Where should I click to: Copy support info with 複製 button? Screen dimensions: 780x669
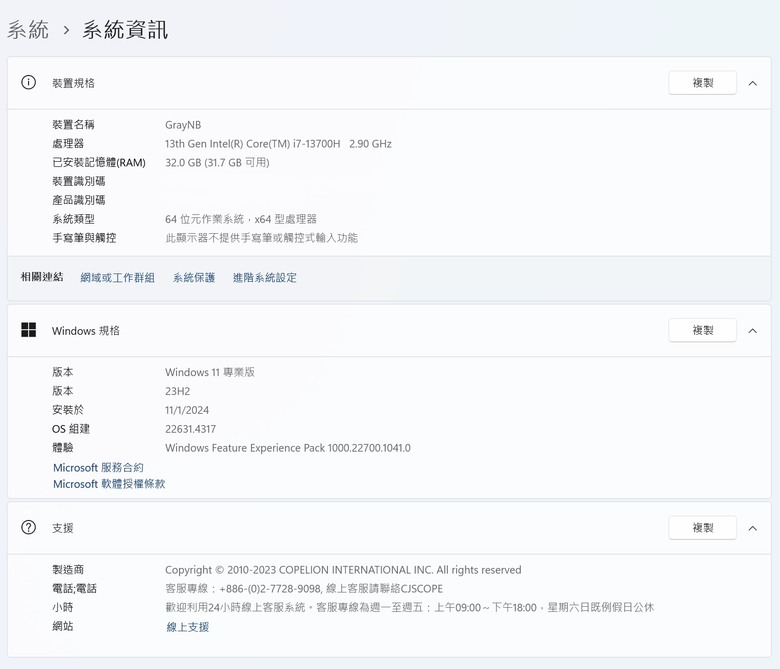[702, 528]
